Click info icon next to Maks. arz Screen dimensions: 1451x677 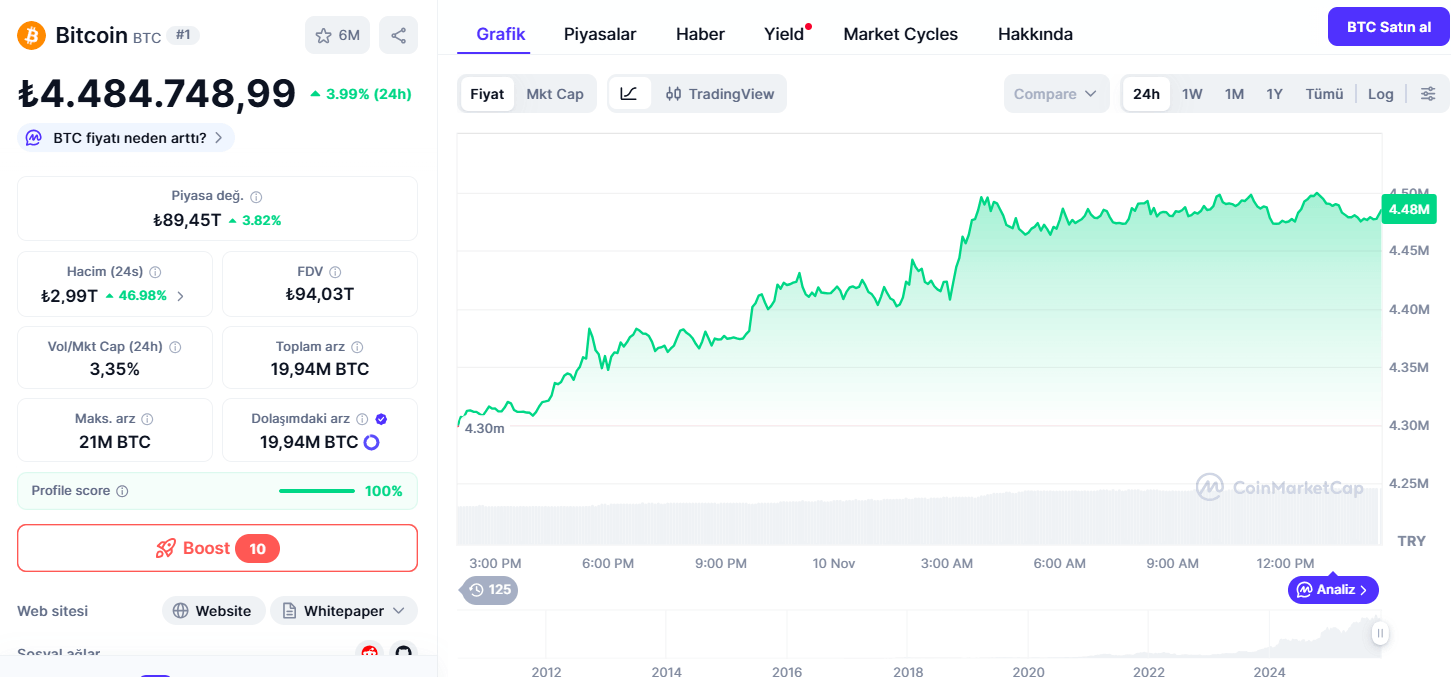coord(147,419)
